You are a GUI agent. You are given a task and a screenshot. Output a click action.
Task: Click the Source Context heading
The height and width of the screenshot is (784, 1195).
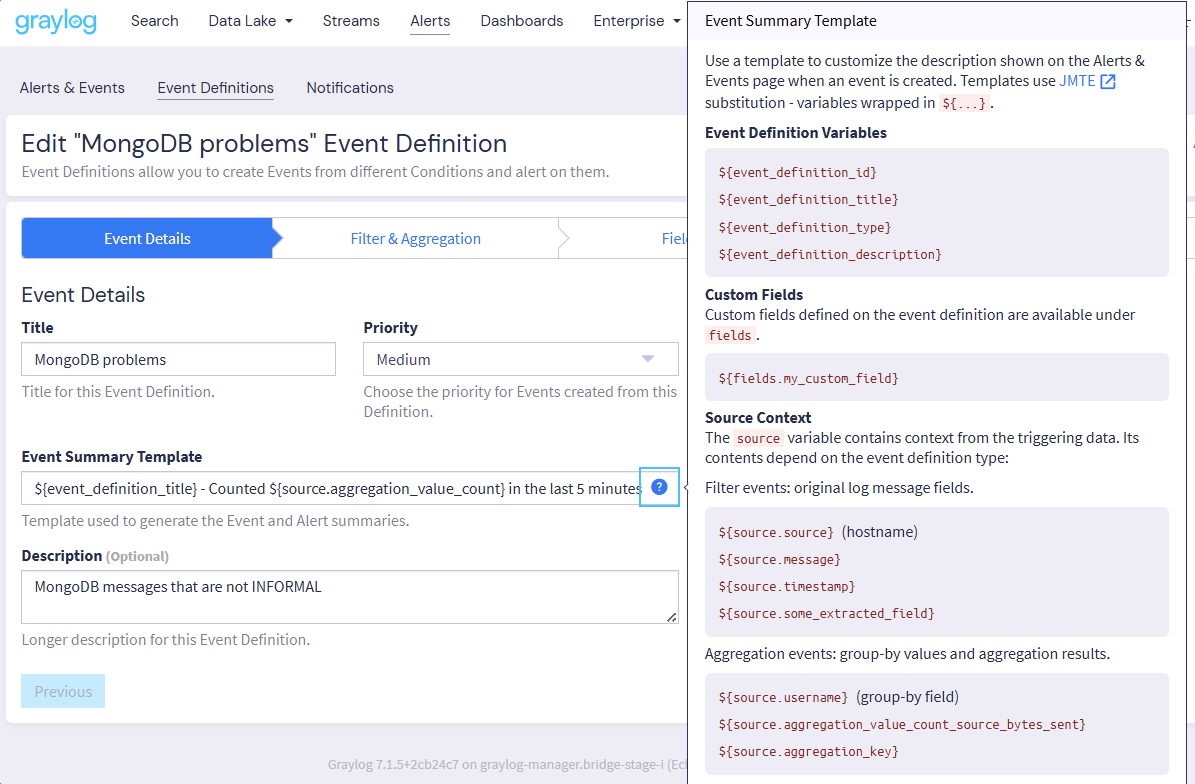[x=758, y=418]
